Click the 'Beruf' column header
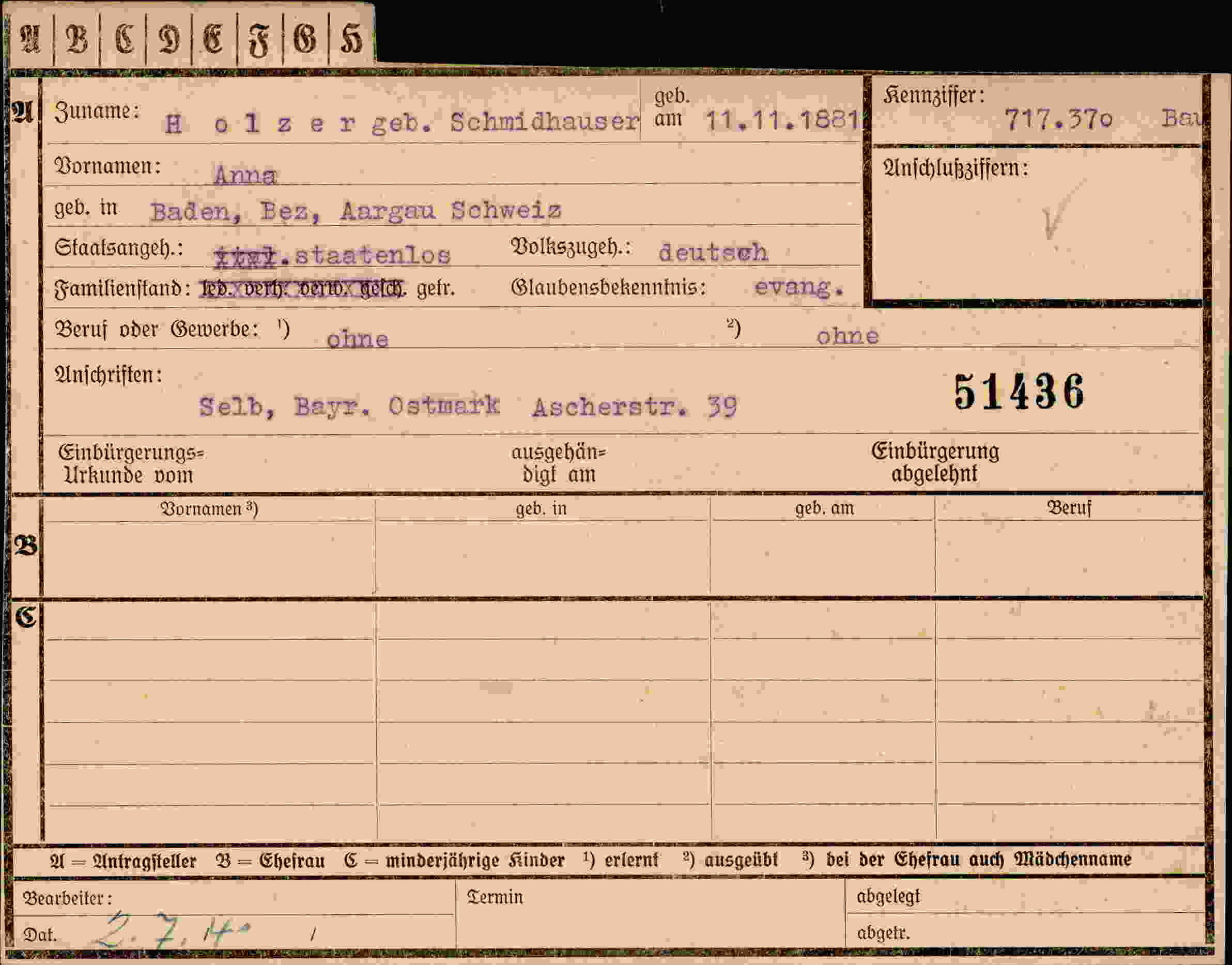Viewport: 1232px width, 965px height. pos(1069,507)
